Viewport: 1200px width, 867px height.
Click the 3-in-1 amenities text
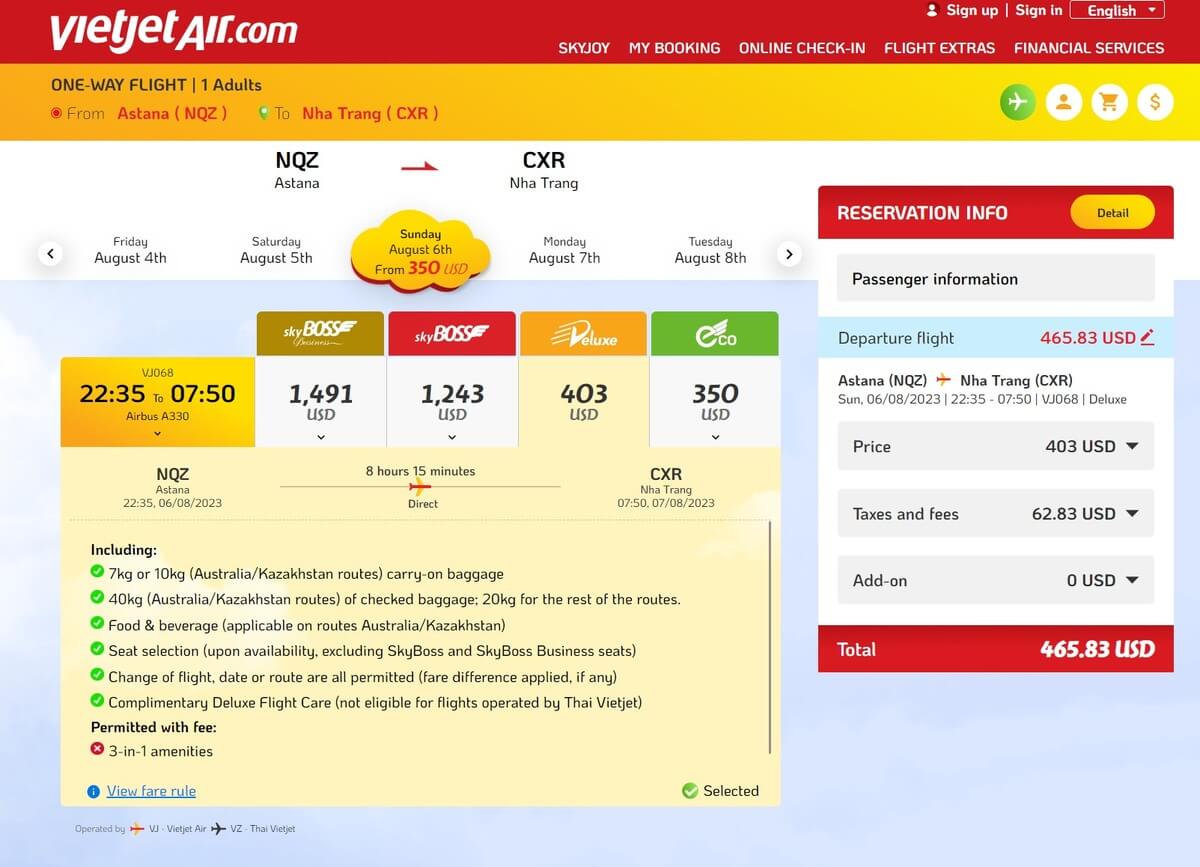(x=161, y=751)
